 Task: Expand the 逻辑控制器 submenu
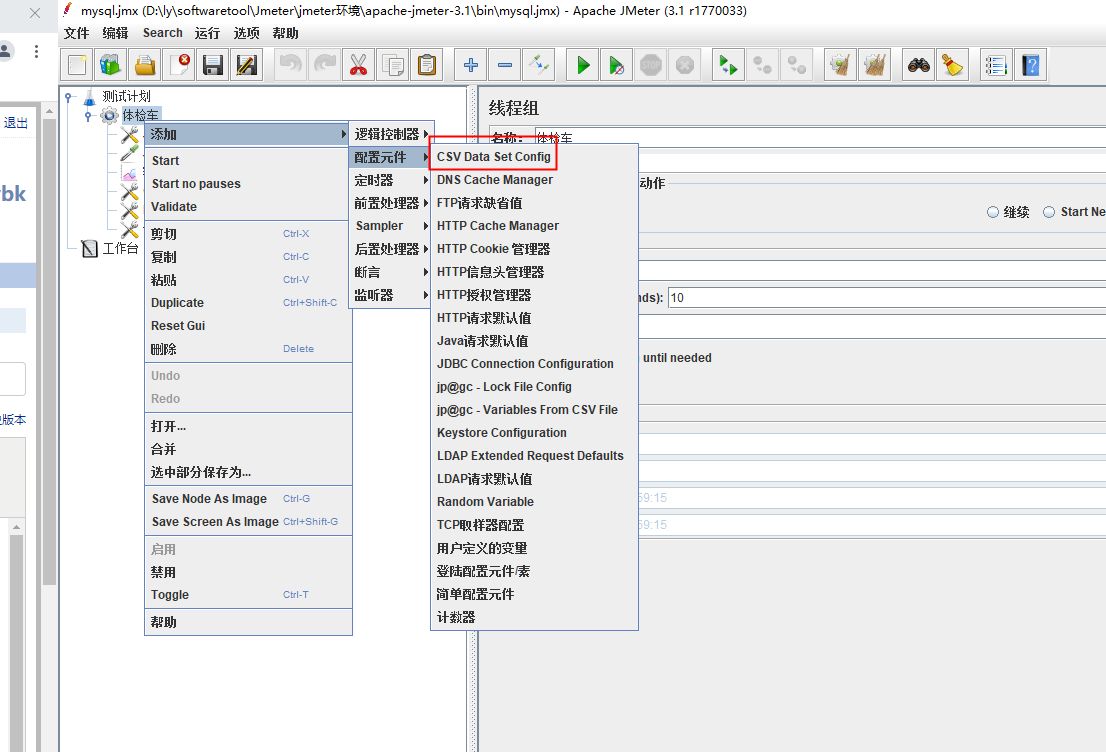pos(391,134)
